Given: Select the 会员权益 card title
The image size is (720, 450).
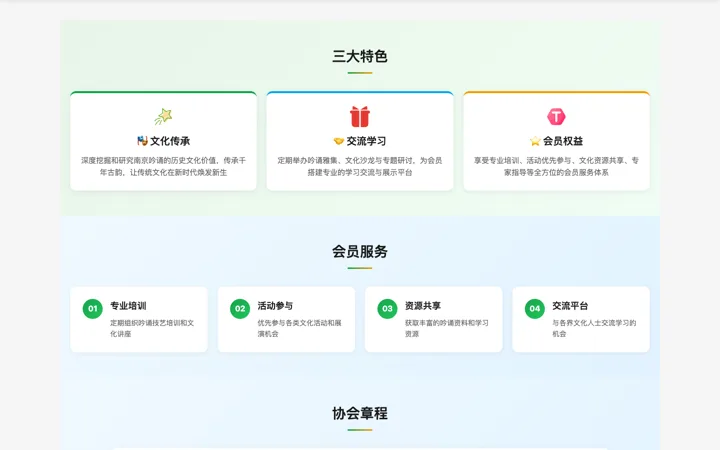Looking at the screenshot, I should 563,141.
